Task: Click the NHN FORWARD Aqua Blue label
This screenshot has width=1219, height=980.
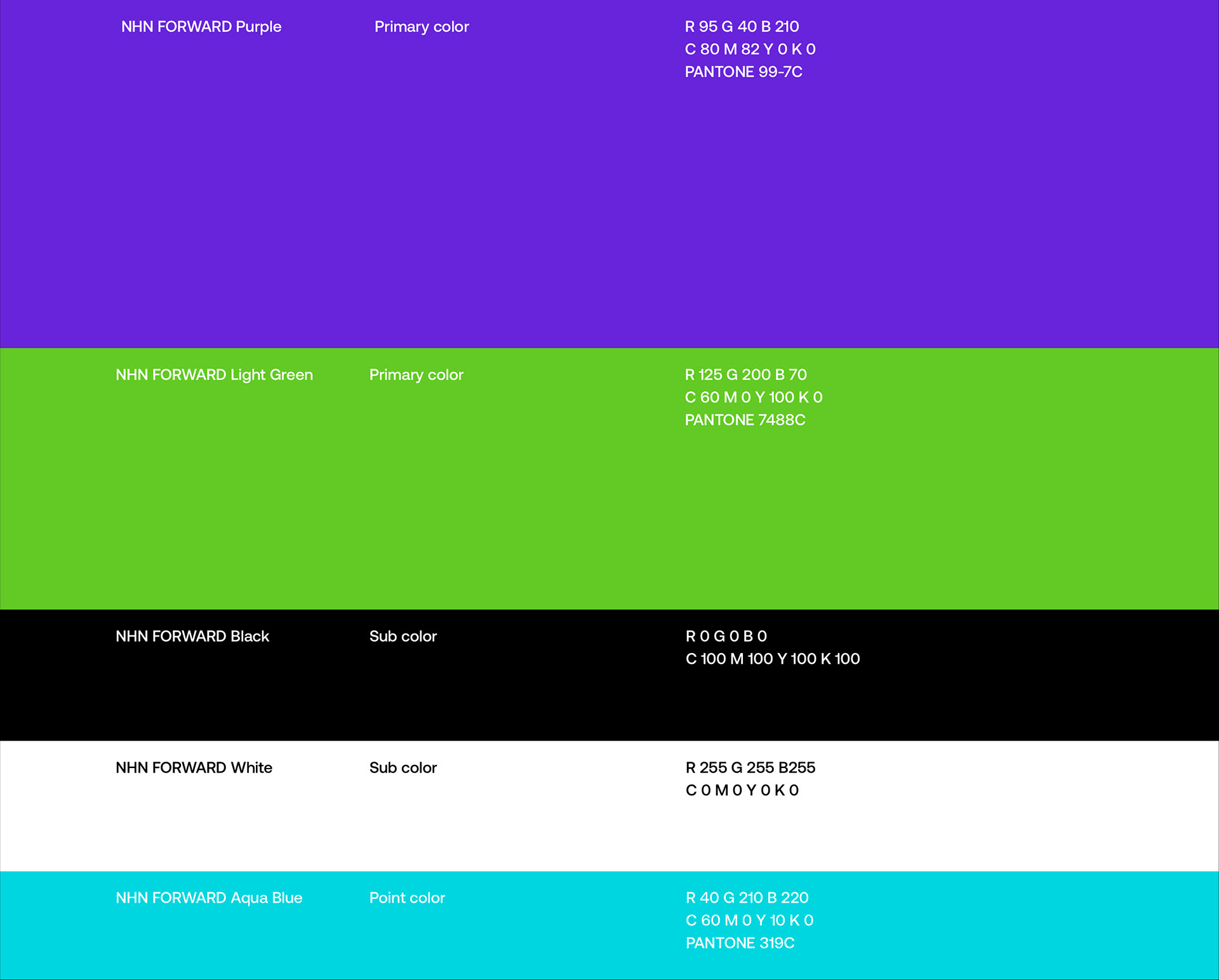Action: pyautogui.click(x=208, y=897)
